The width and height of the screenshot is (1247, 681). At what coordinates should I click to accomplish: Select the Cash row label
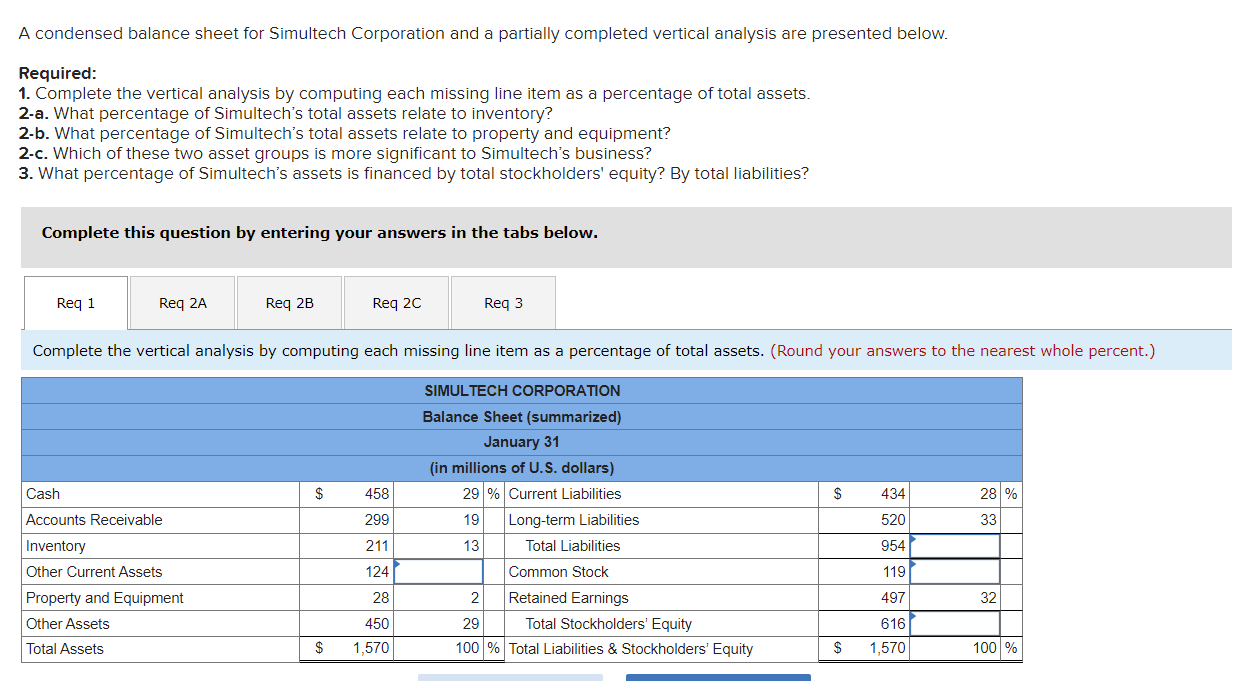43,494
